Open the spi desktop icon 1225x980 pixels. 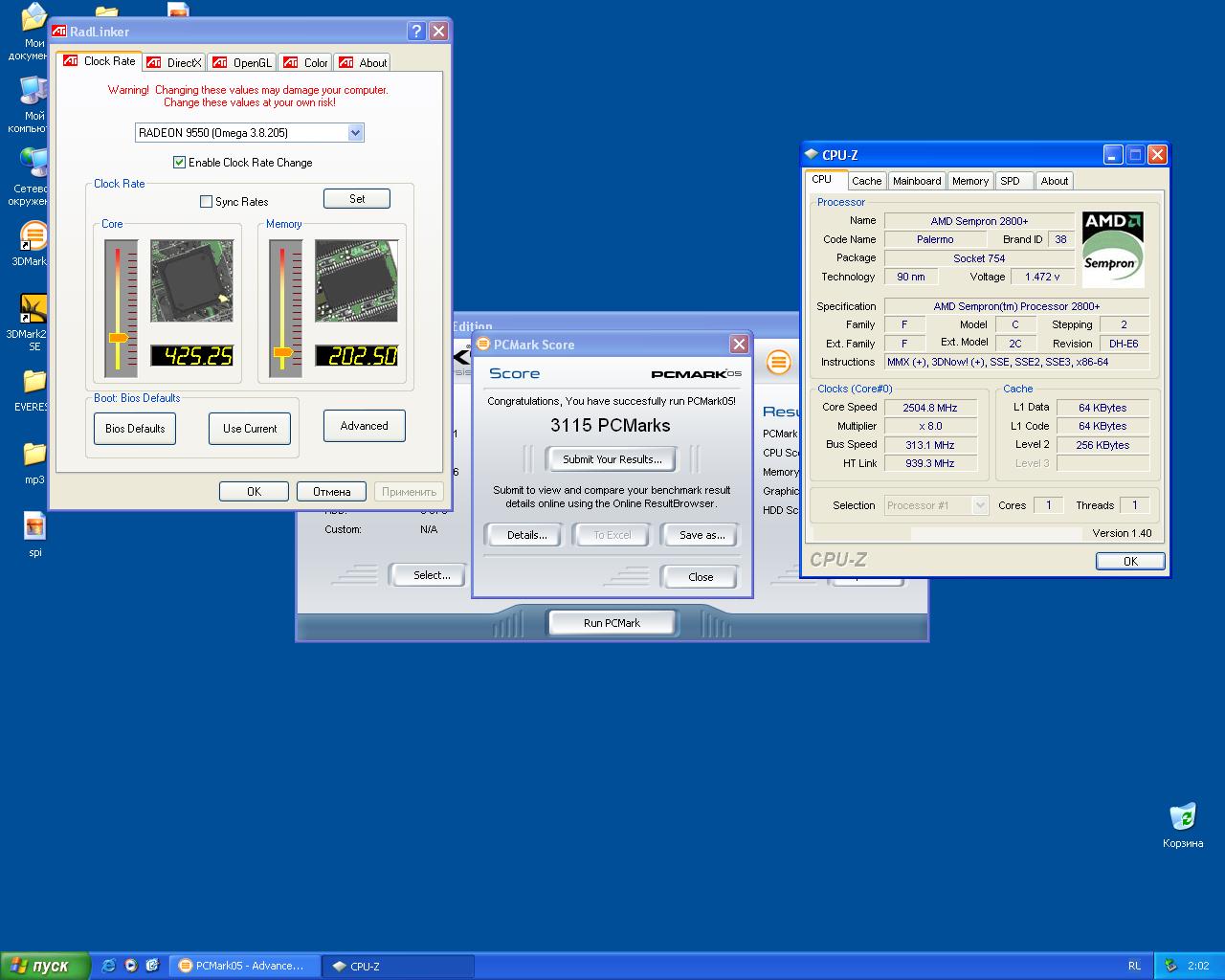pyautogui.click(x=34, y=526)
